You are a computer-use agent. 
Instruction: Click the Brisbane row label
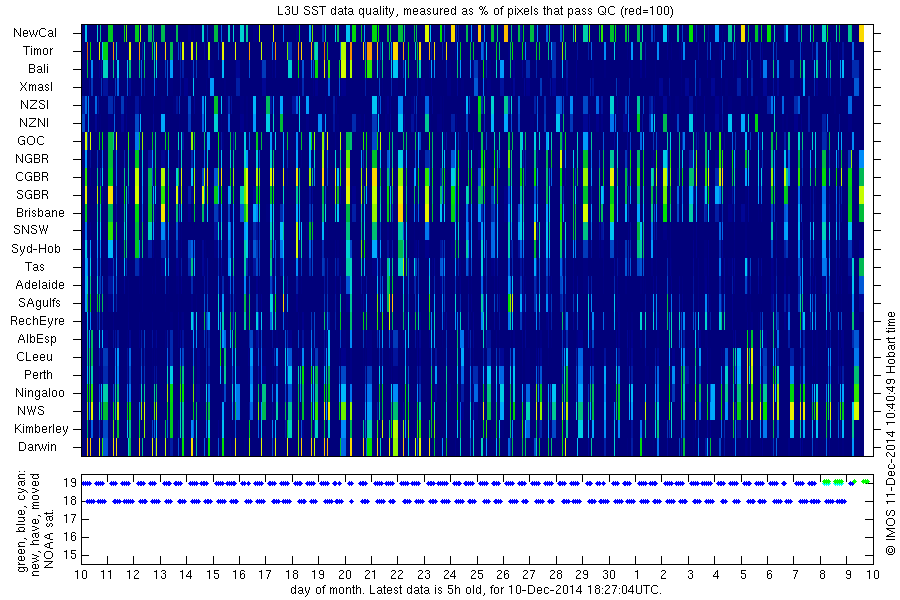pos(40,212)
